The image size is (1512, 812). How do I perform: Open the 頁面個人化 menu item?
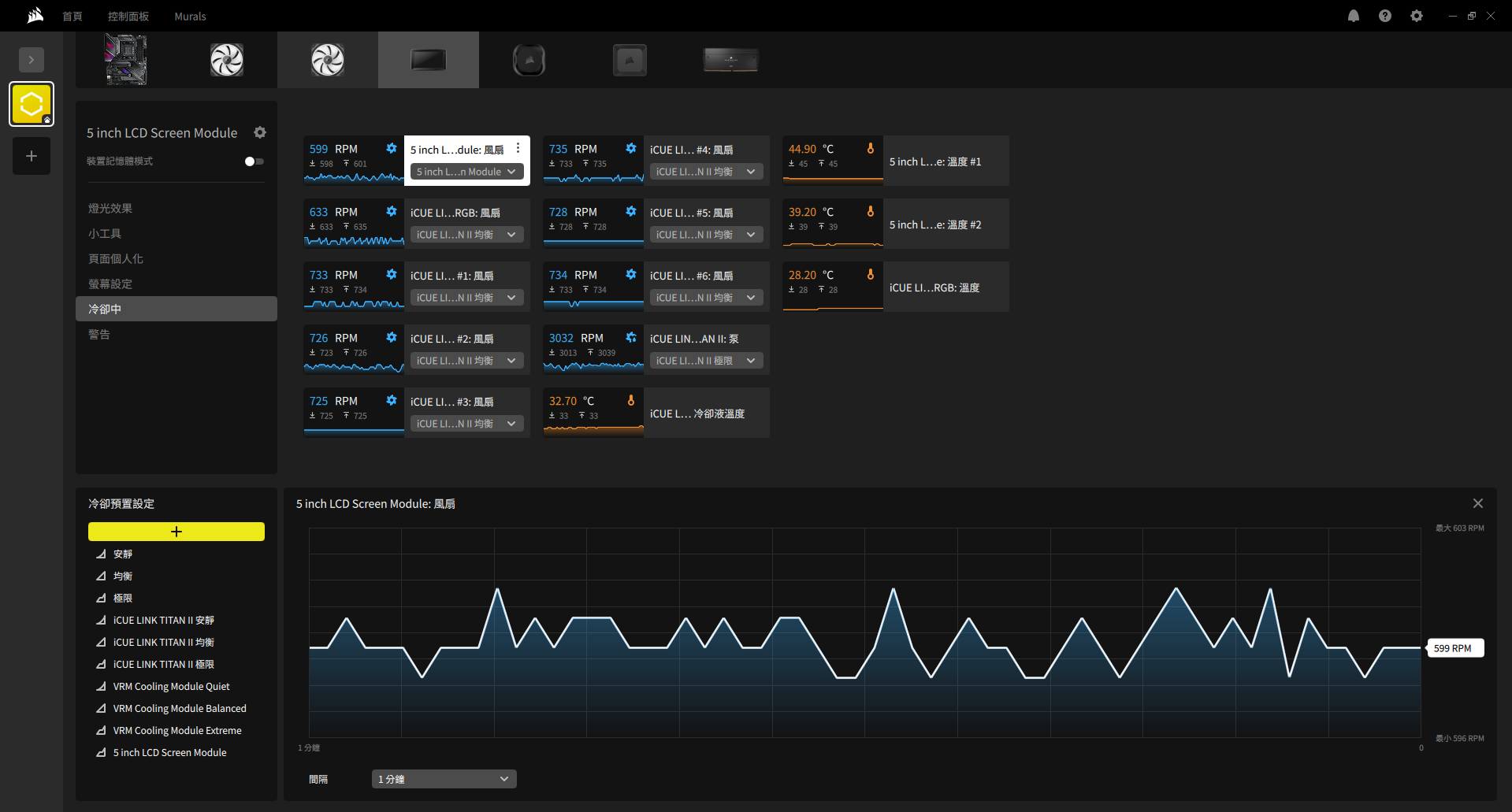coord(116,258)
